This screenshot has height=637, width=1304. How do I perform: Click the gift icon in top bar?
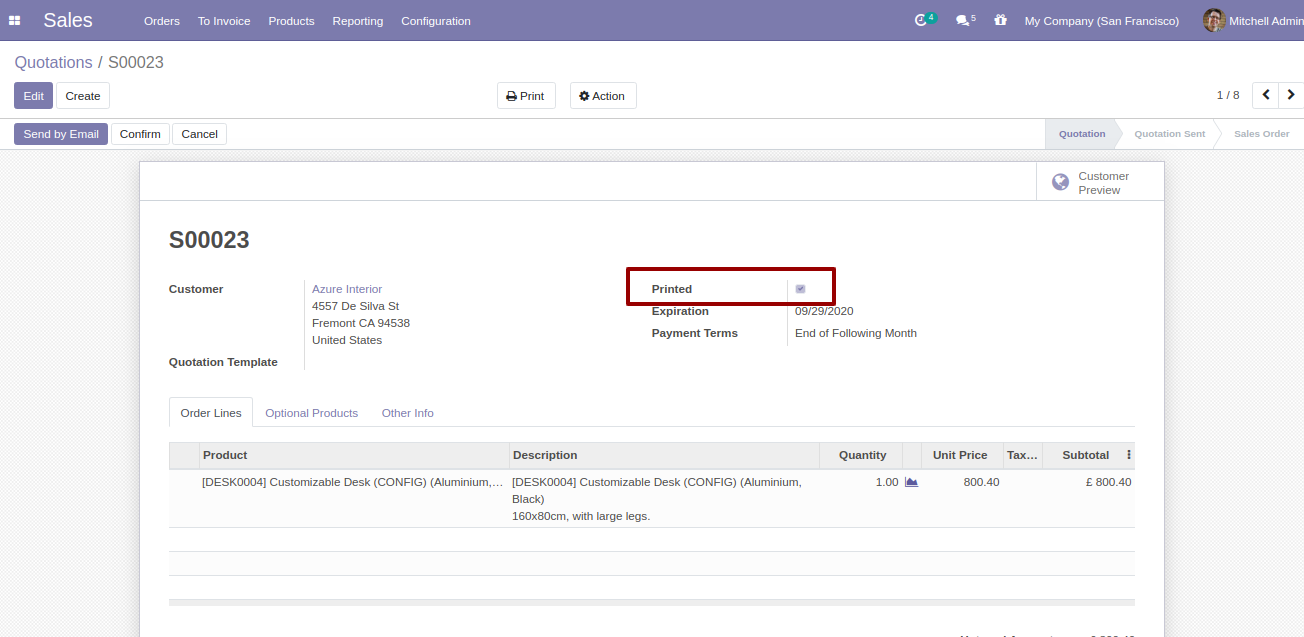click(x=1000, y=20)
